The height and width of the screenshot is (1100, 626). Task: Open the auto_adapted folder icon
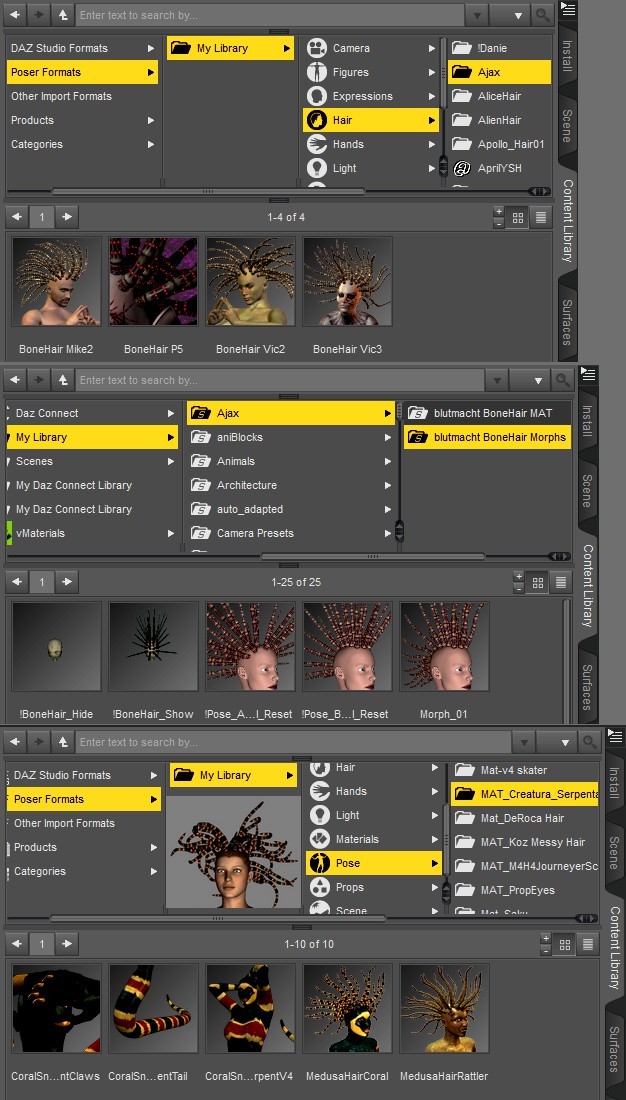pyautogui.click(x=201, y=509)
